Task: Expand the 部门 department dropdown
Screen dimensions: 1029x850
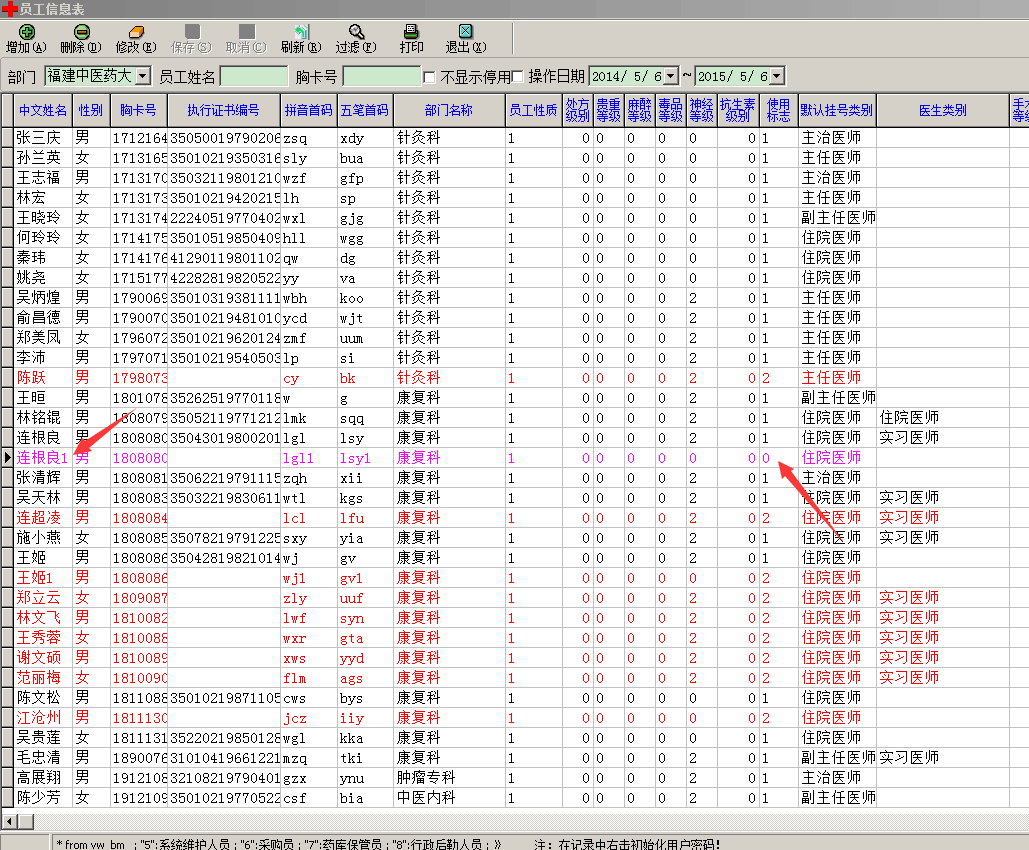Action: (x=142, y=76)
